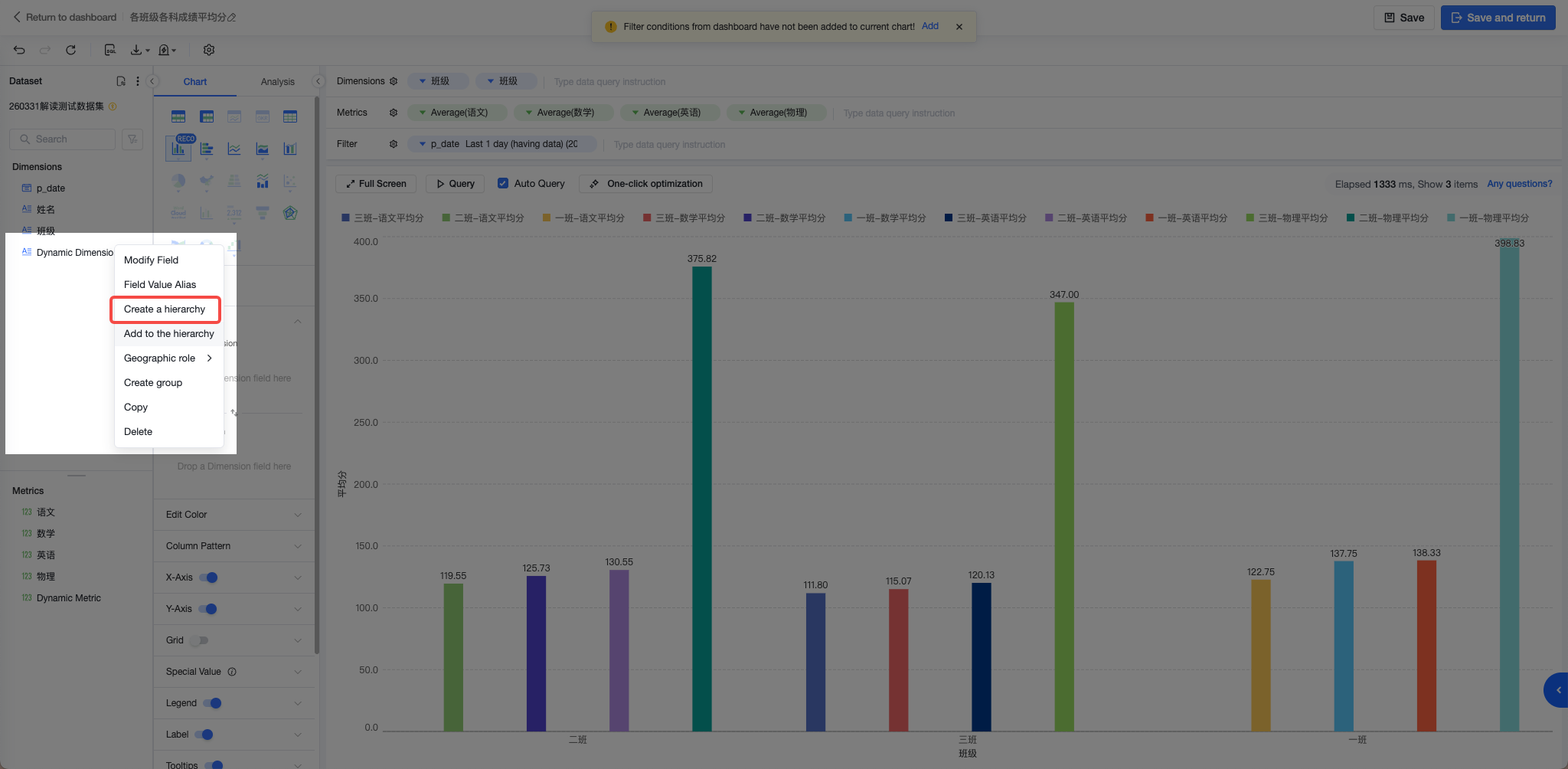Screen dimensions: 1568x769
Task: Click the Dimensions gear icon
Action: click(394, 81)
